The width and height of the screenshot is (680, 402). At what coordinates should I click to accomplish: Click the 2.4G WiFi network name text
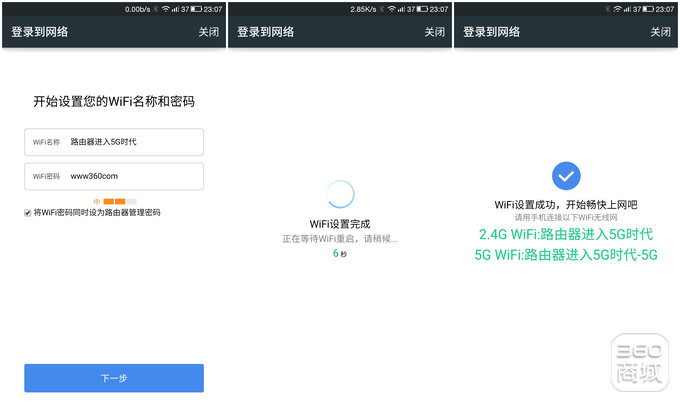[x=566, y=234]
